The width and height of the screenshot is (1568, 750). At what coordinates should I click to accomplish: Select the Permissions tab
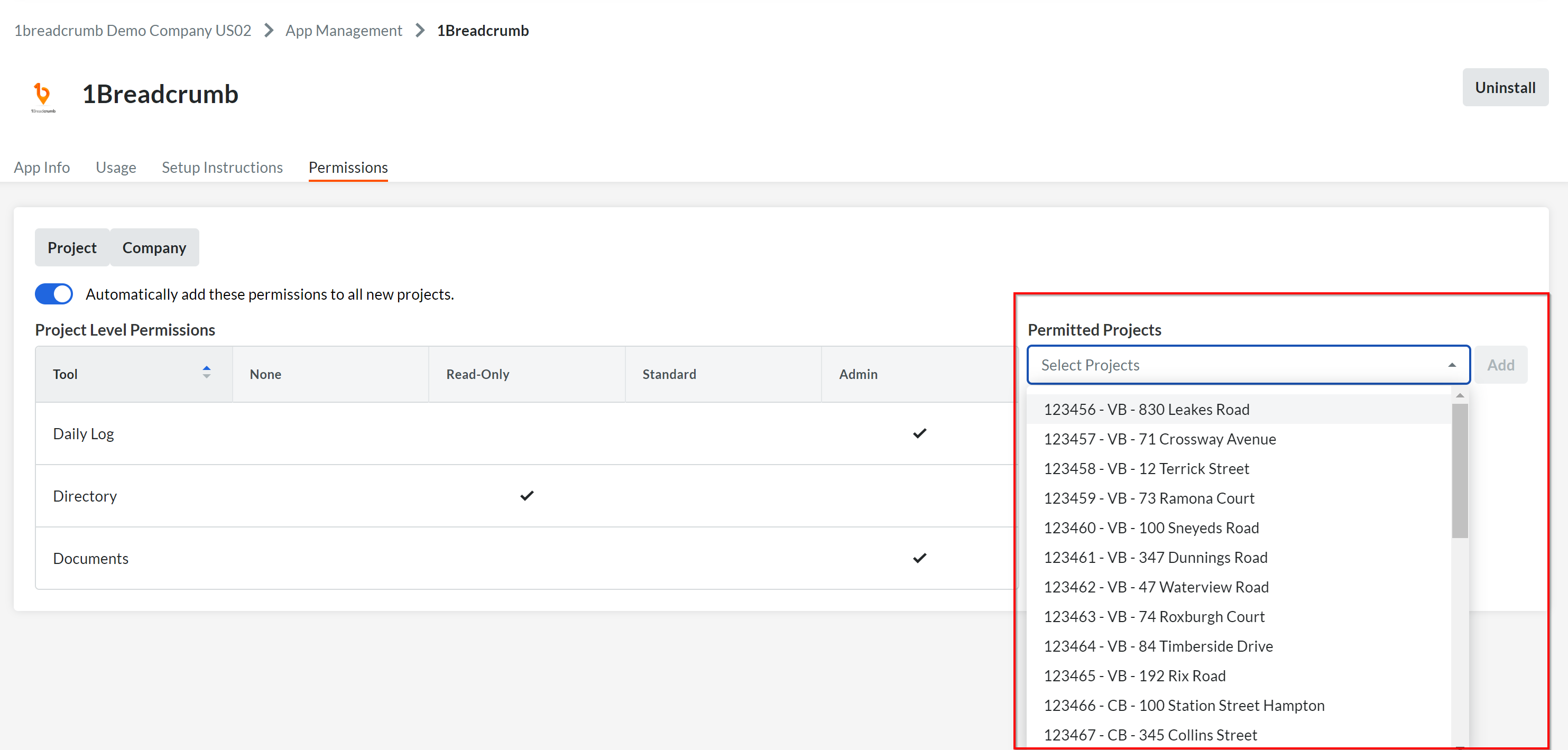pyautogui.click(x=348, y=168)
